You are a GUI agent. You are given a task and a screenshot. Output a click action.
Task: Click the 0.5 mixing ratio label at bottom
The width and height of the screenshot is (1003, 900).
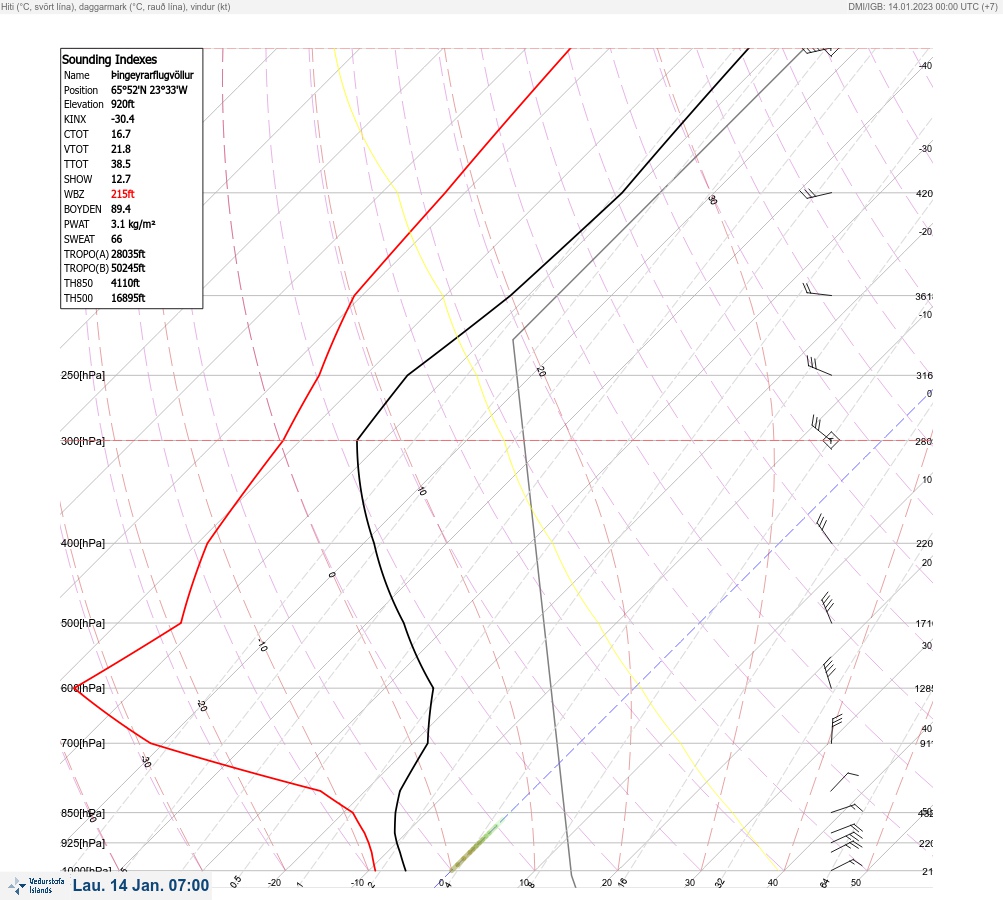[x=235, y=881]
